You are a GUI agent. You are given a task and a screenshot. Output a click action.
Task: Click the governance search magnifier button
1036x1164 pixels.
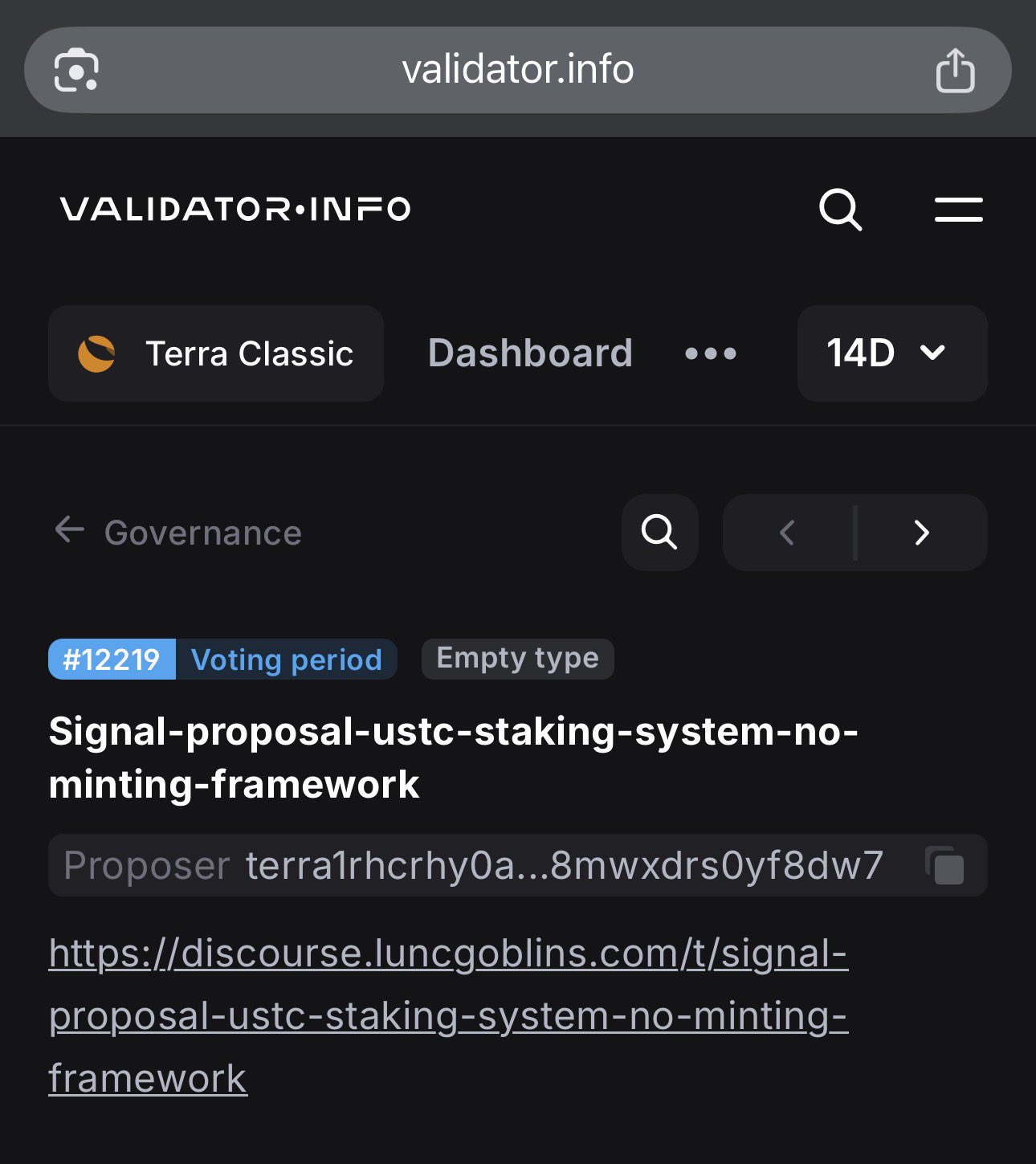click(x=659, y=533)
